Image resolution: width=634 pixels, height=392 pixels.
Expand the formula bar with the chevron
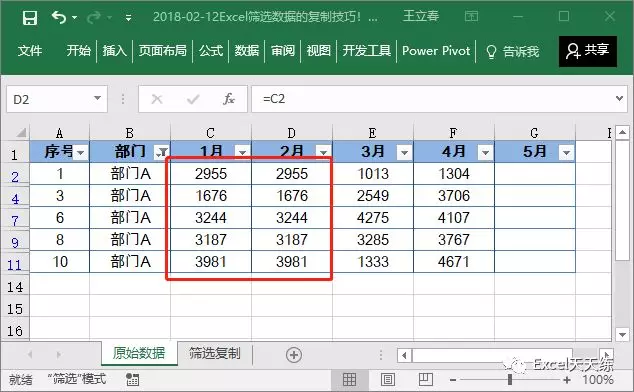(x=619, y=98)
